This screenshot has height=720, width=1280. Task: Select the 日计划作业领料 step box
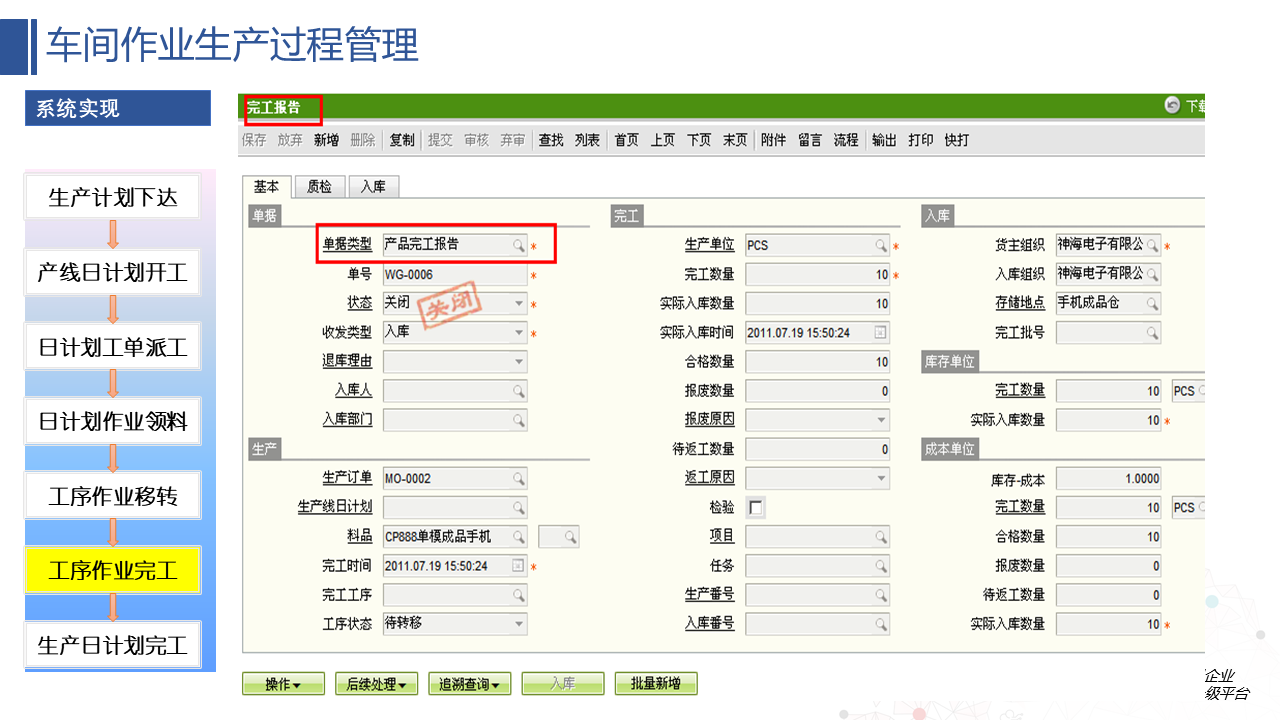[113, 422]
